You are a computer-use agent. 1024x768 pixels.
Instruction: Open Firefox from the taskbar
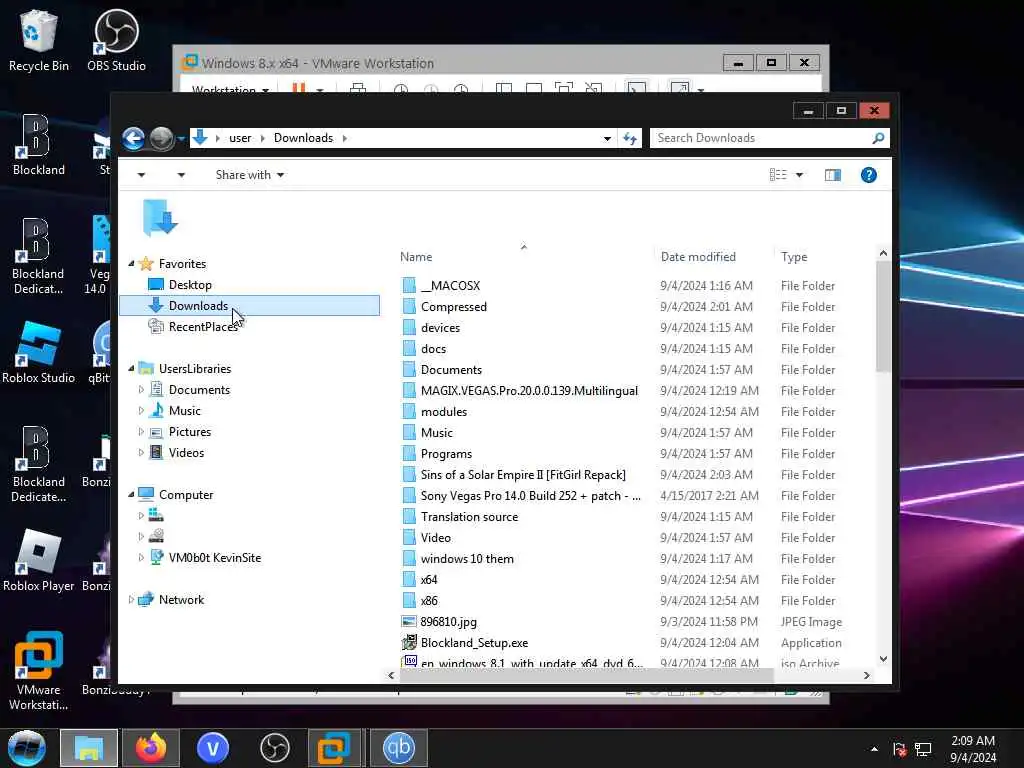pos(151,748)
